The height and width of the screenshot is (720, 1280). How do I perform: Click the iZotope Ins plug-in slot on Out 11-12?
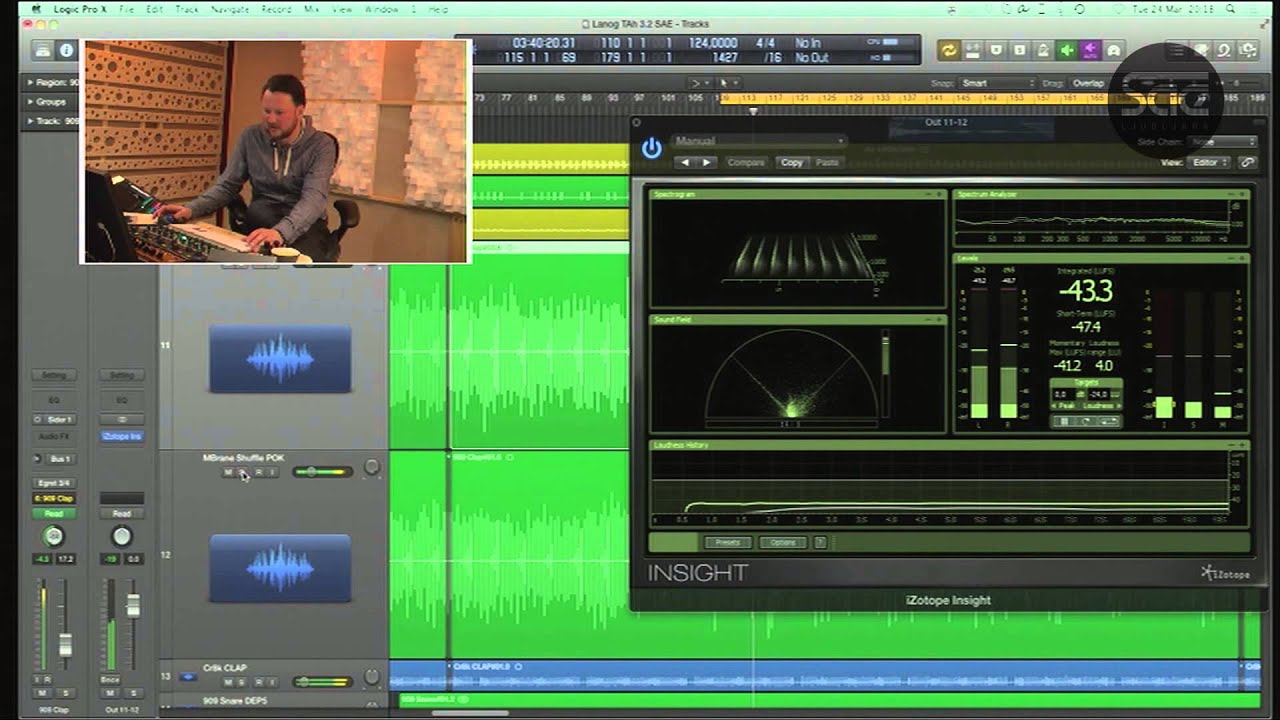pos(121,437)
